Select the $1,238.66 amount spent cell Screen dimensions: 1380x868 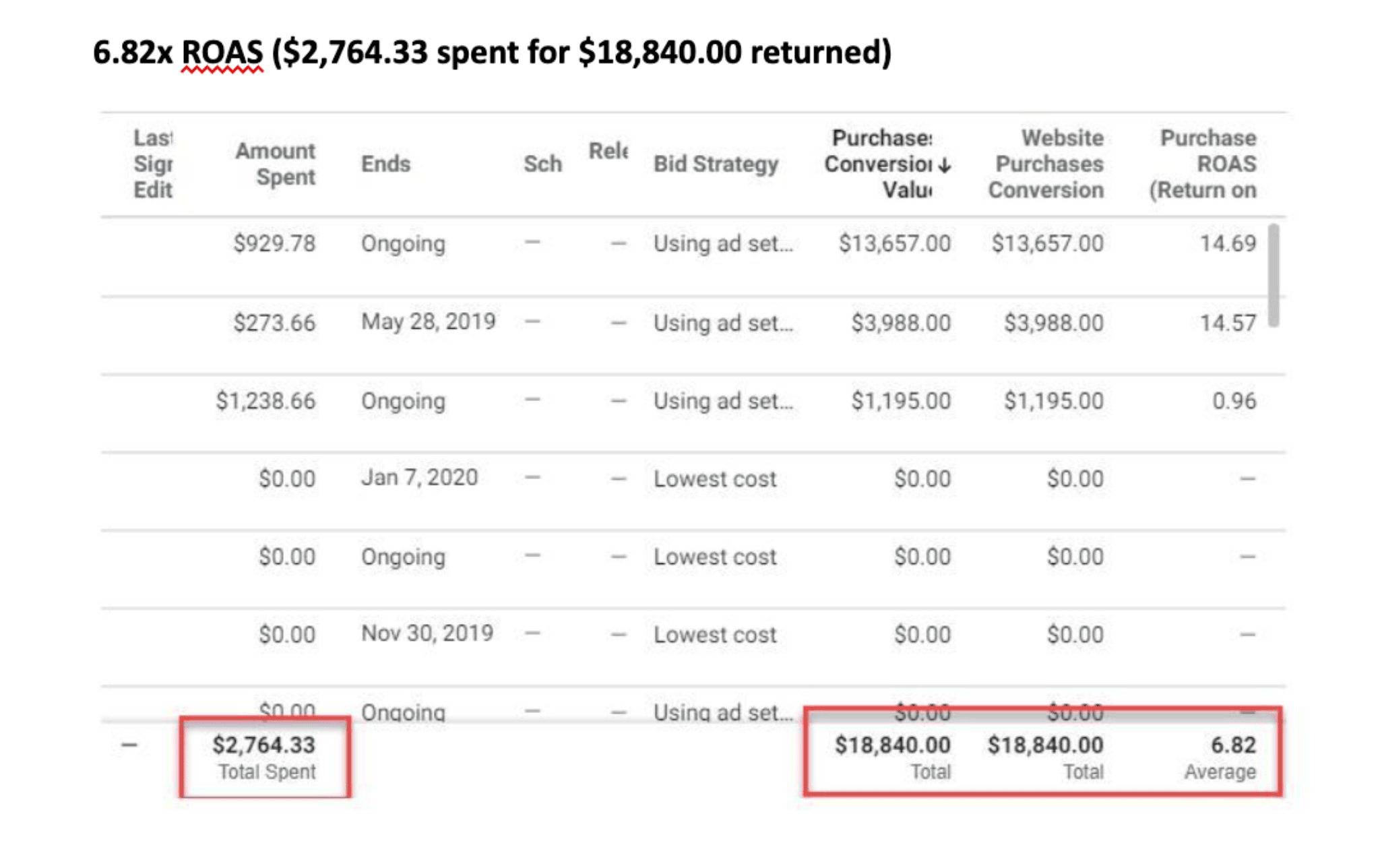pos(265,401)
